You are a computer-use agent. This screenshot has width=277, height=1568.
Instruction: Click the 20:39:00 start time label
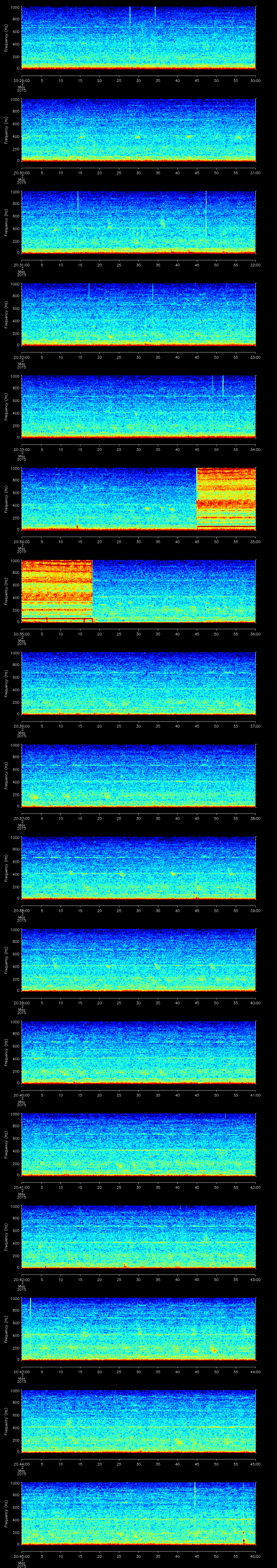tap(21, 1003)
